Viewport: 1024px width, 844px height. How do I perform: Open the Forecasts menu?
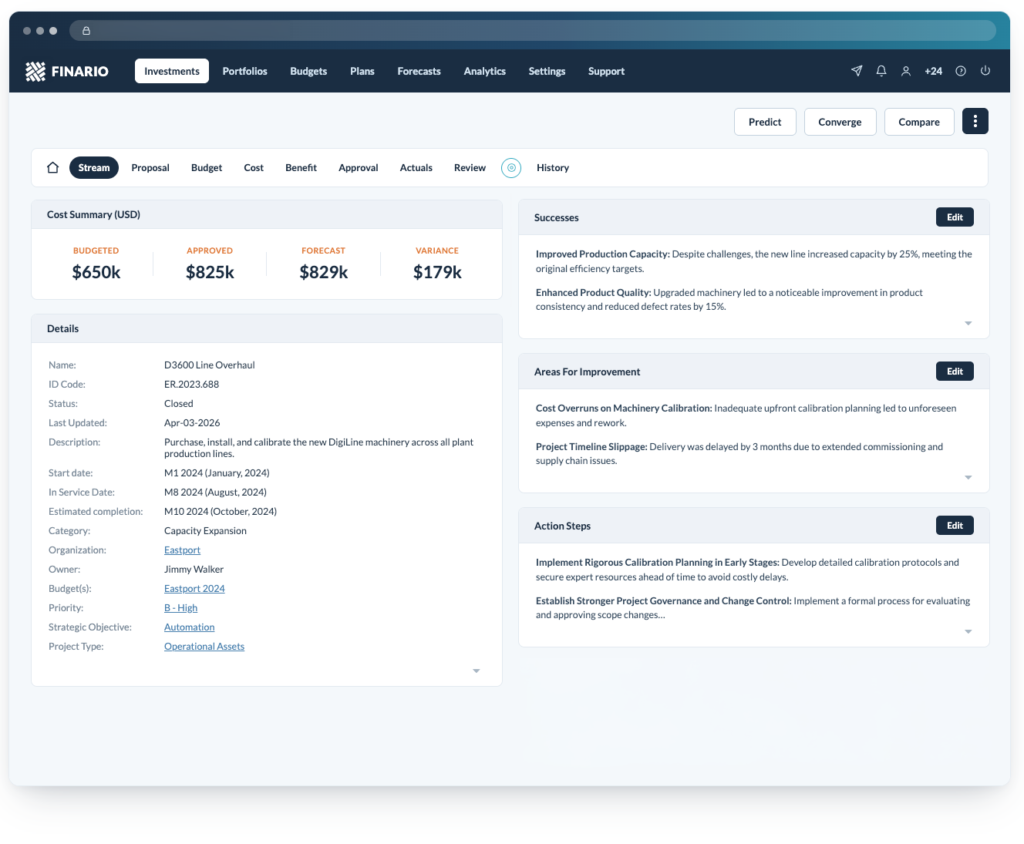point(419,71)
